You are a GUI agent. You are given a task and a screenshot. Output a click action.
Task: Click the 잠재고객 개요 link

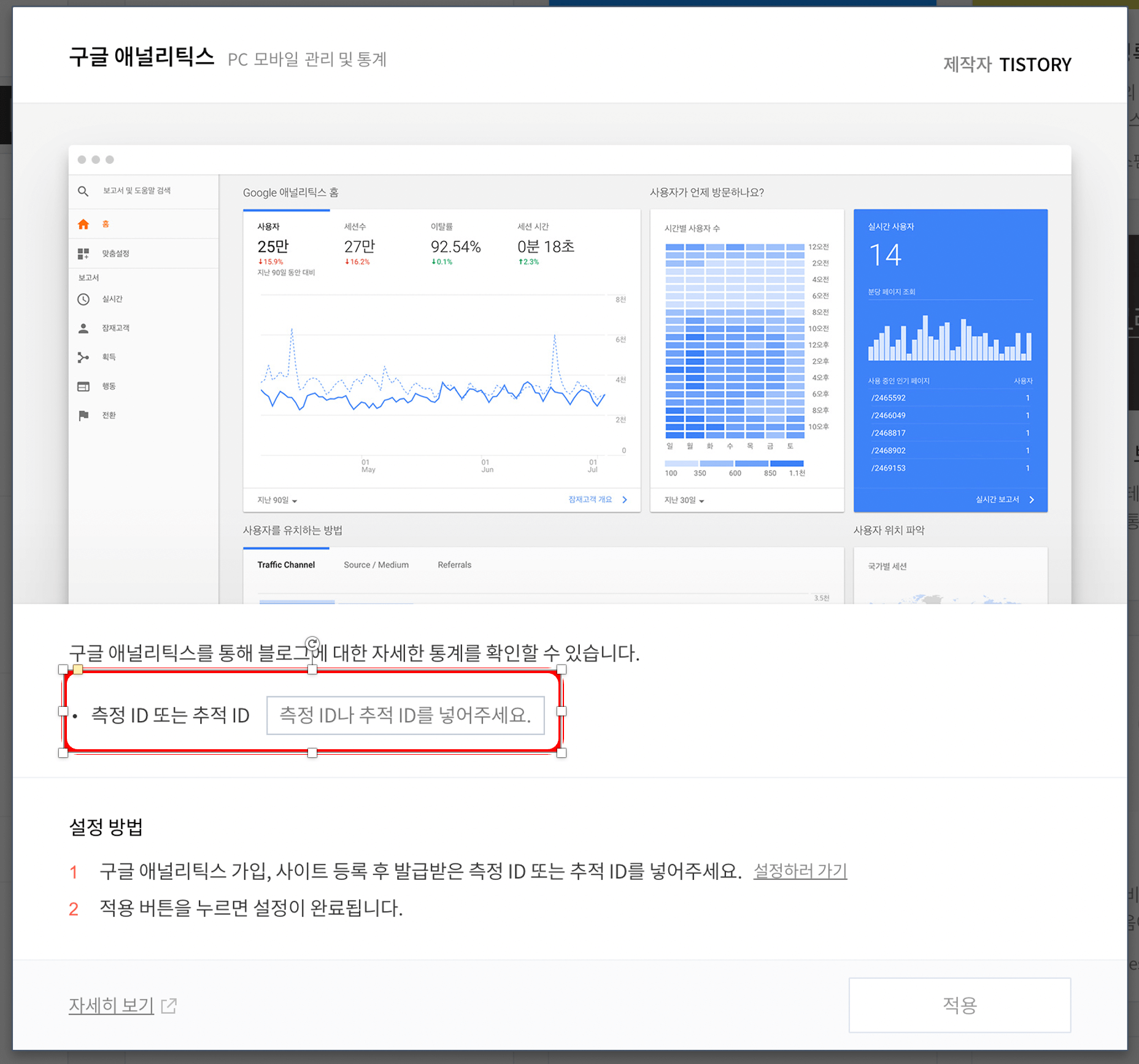click(590, 499)
